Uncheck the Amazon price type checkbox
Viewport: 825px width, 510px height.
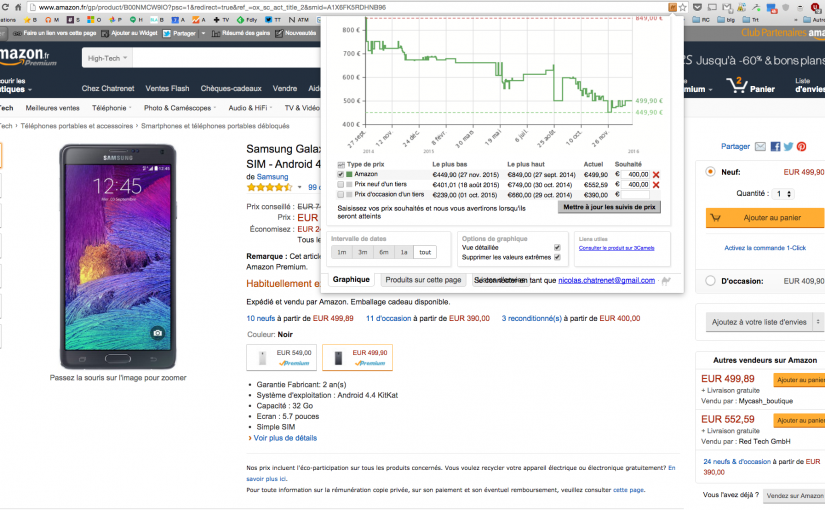pyautogui.click(x=341, y=175)
